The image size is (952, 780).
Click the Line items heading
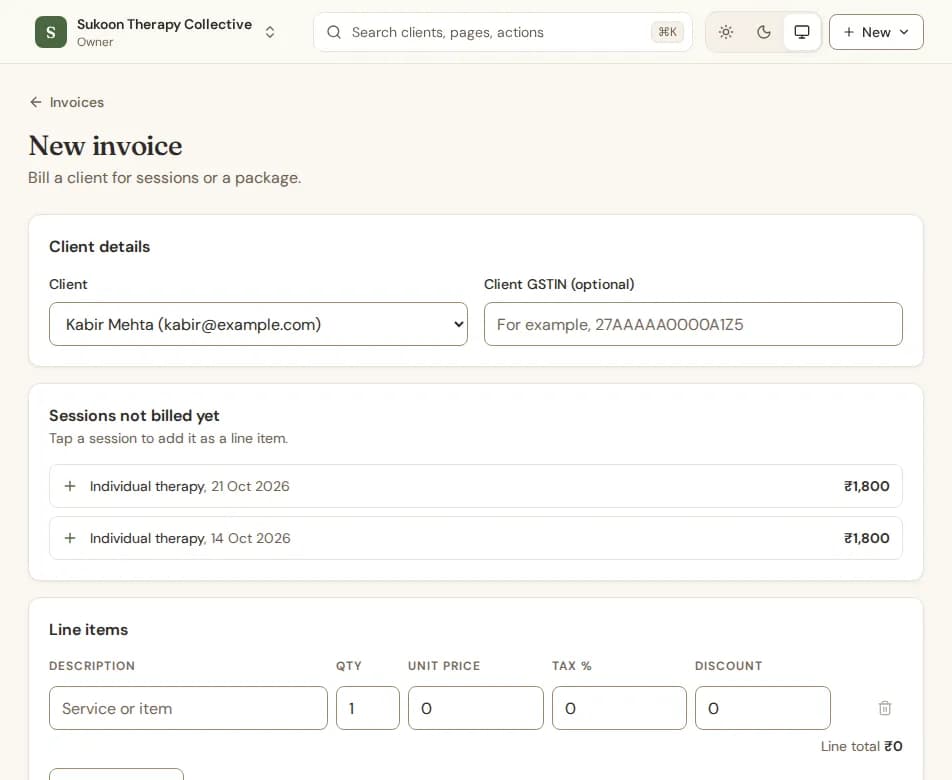click(89, 629)
